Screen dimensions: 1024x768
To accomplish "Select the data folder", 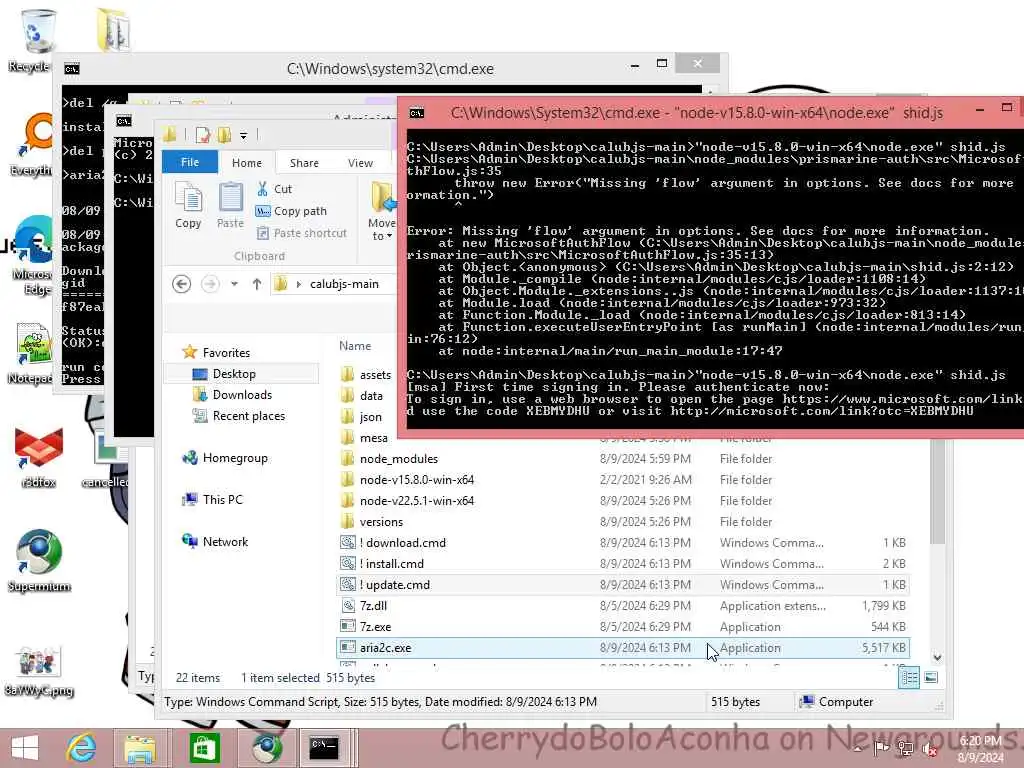I will coord(362,396).
